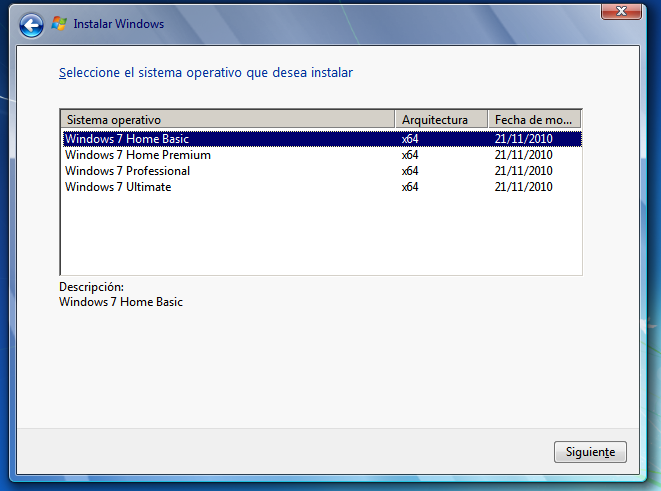Choose Windows 7 Professional from list
Image resolution: width=661 pixels, height=491 pixels.
(322, 171)
